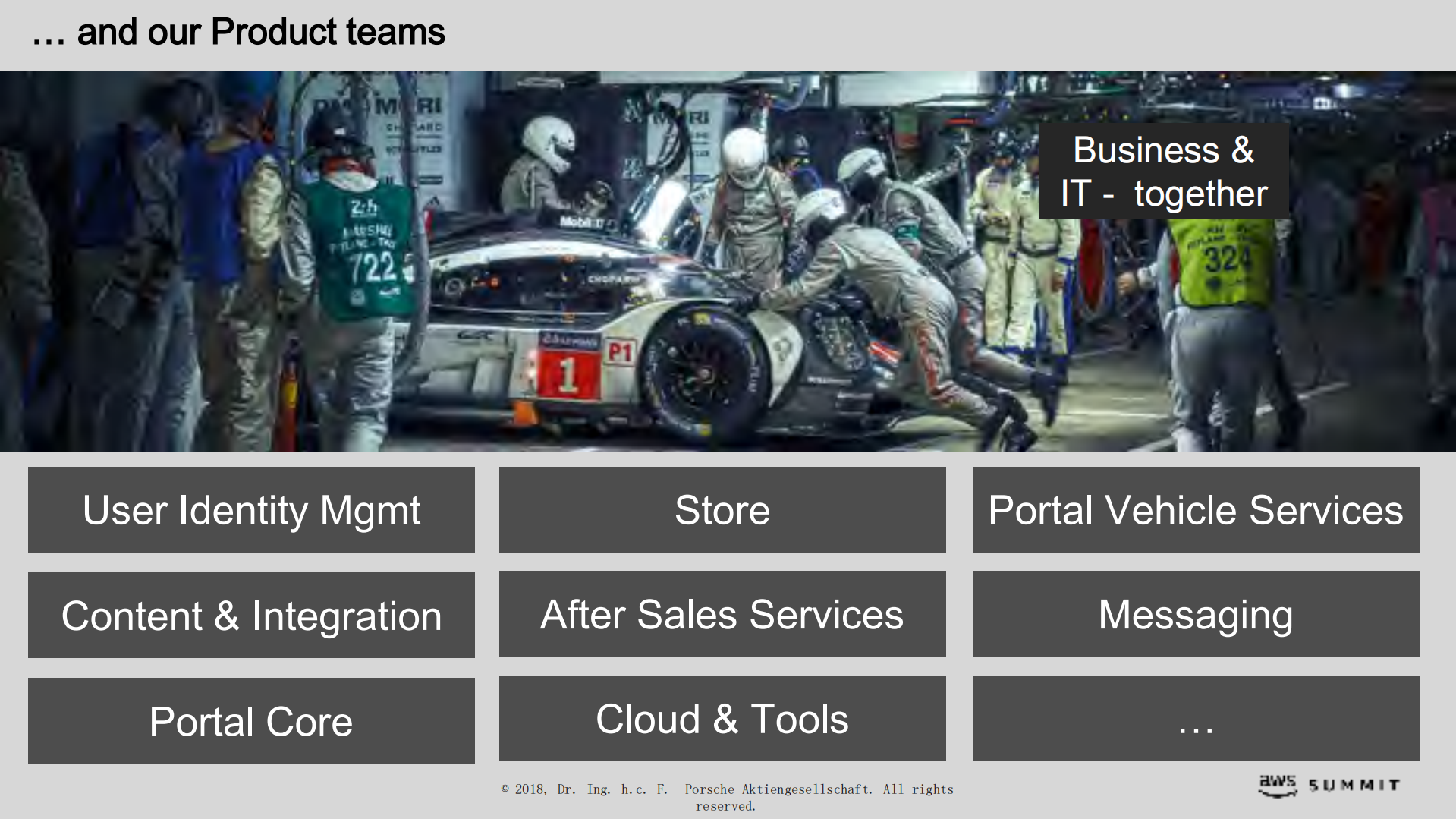Click the User Identity Mgmt box
This screenshot has width=1456, height=819.
(x=251, y=509)
